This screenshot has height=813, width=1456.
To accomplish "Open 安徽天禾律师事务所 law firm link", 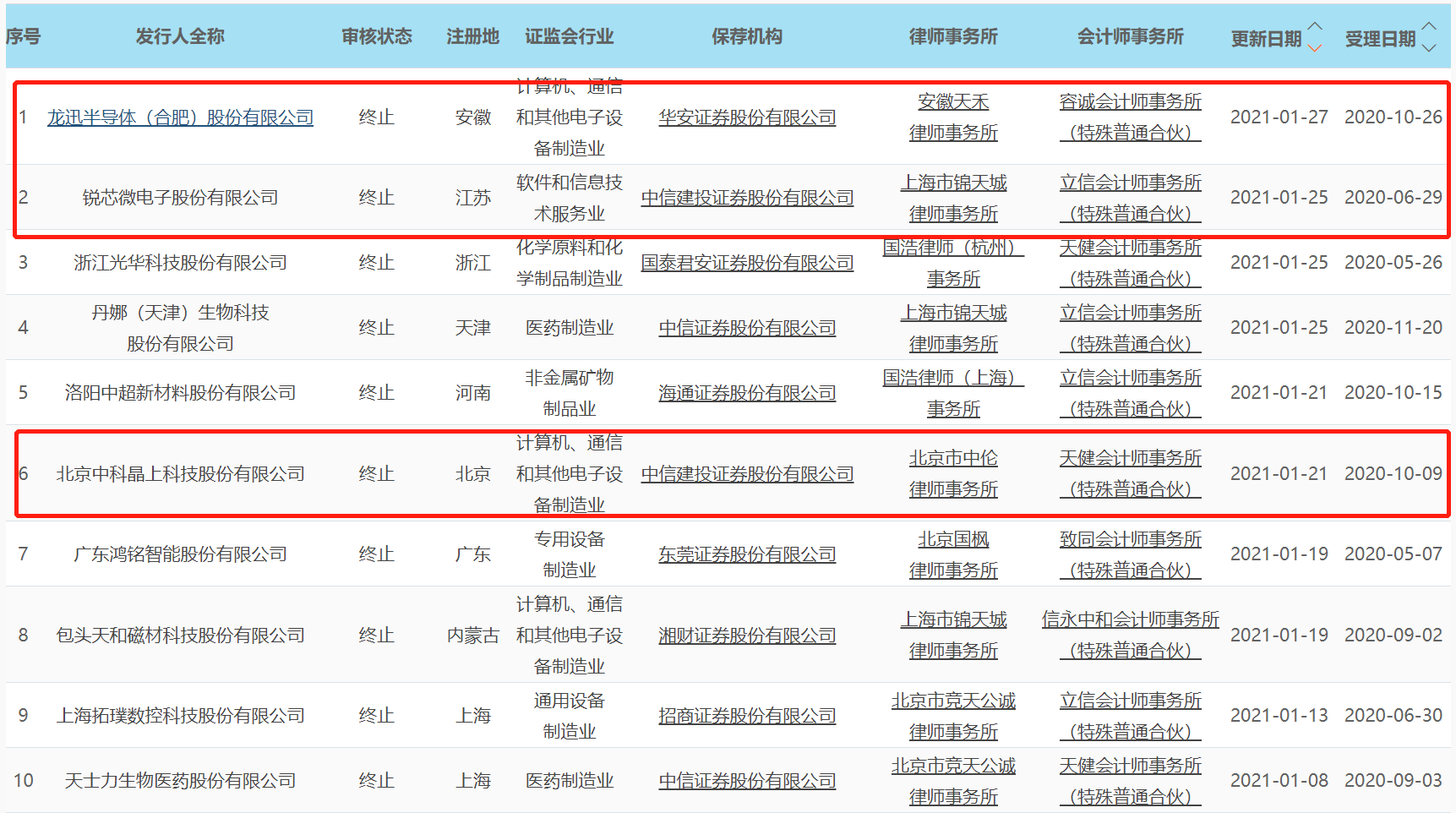I will coord(953,117).
